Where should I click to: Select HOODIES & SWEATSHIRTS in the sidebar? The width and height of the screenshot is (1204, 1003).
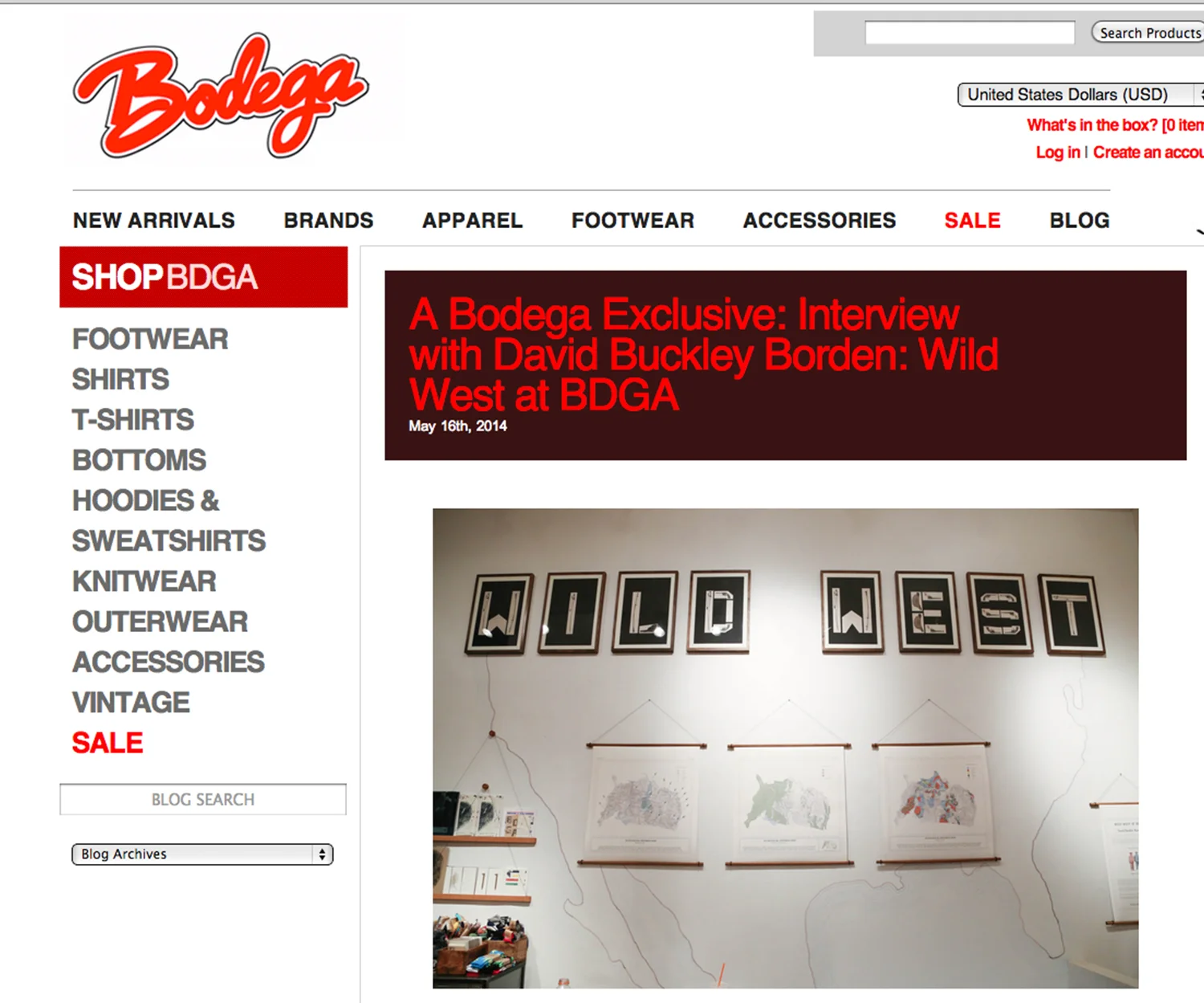[x=169, y=520]
